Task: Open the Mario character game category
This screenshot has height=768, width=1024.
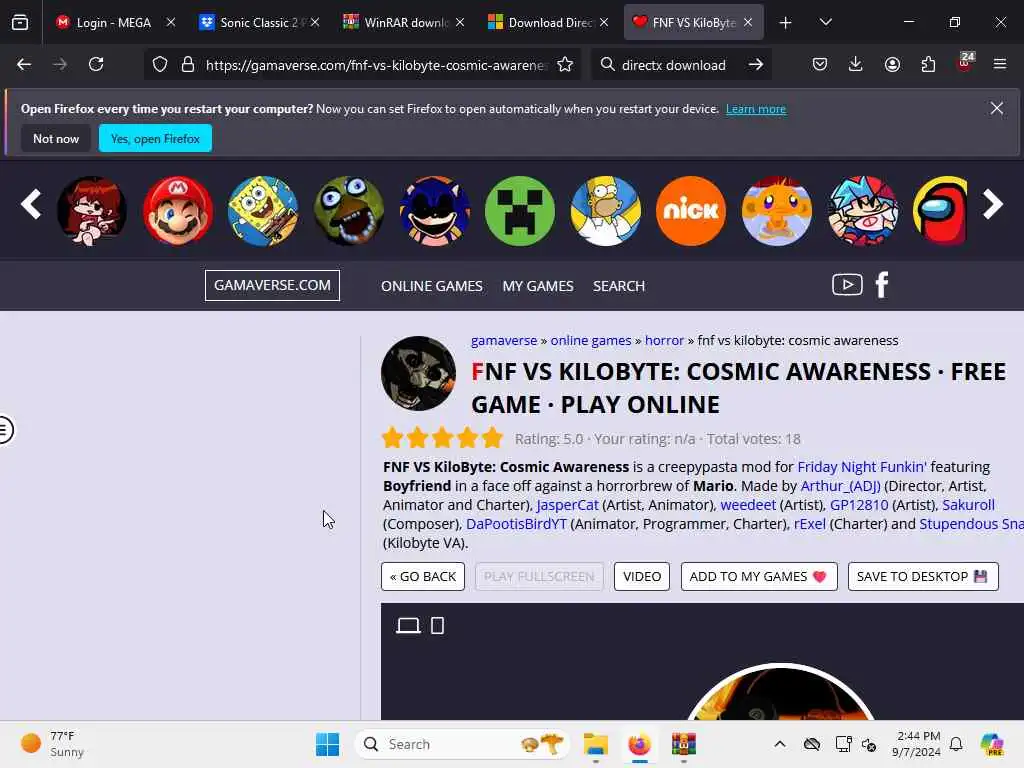Action: pos(178,211)
